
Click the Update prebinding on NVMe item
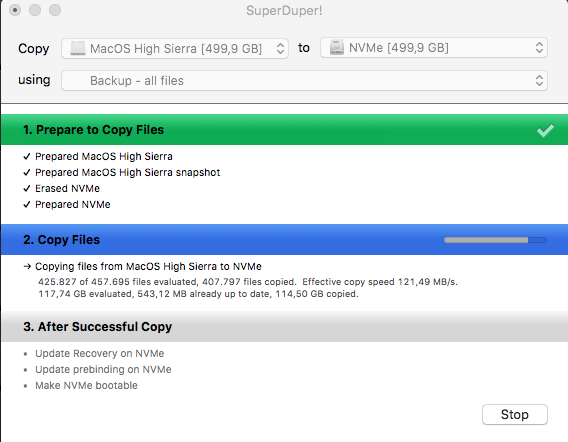[103, 370]
